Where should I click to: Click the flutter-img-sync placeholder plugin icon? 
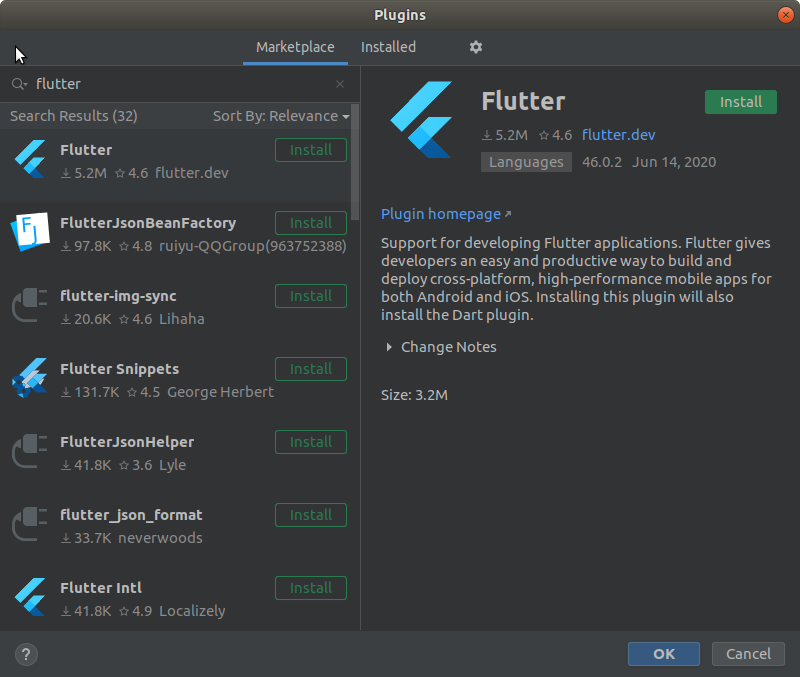pos(29,304)
